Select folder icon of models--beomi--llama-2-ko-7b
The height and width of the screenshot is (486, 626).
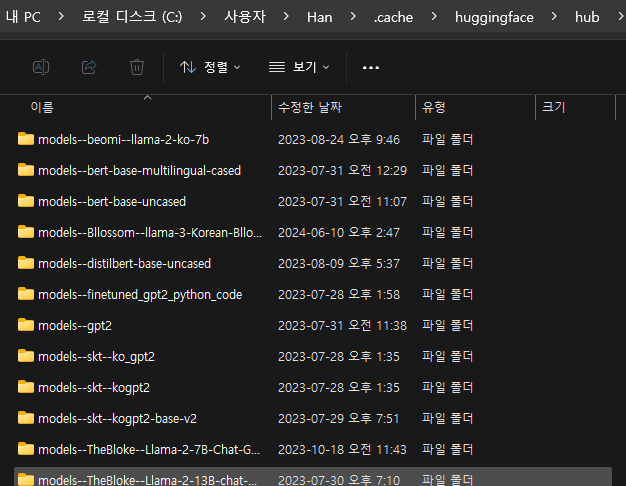(26, 139)
